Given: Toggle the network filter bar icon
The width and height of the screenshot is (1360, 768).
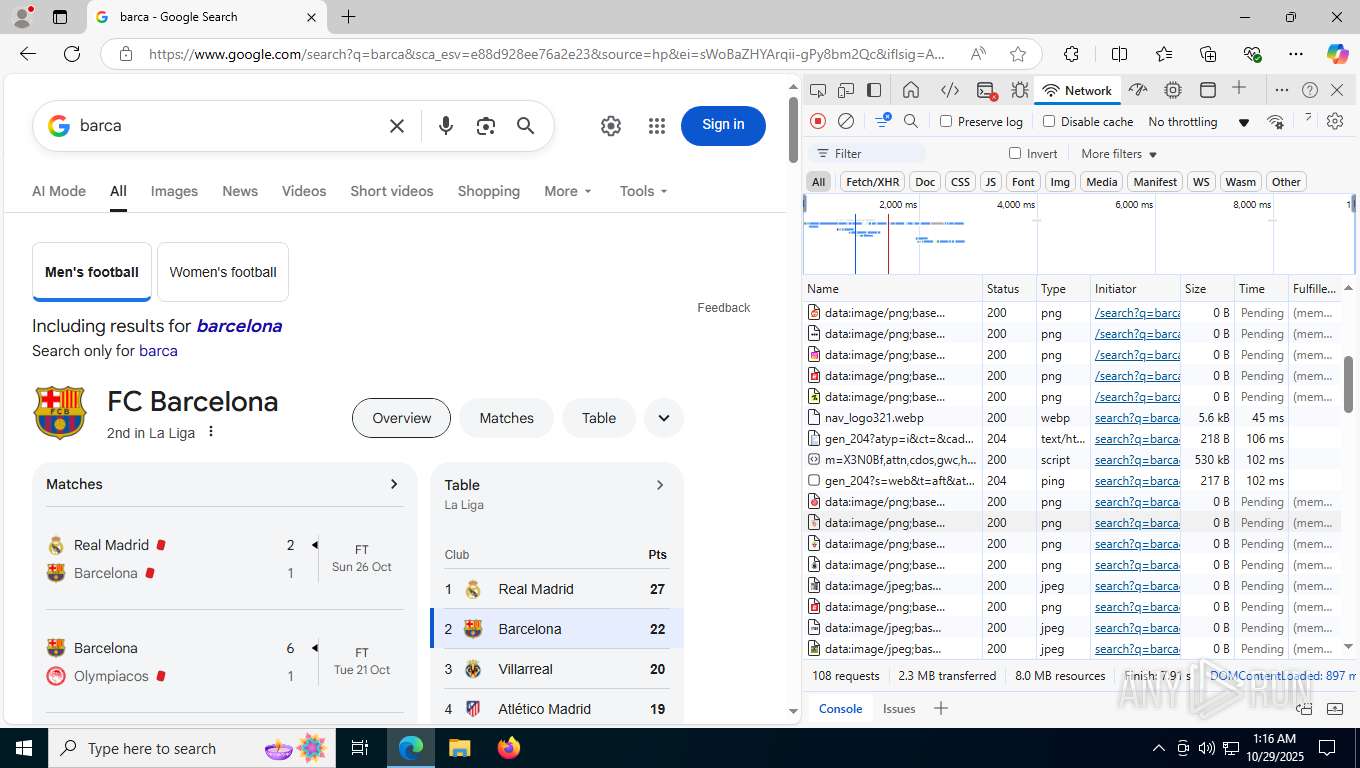Looking at the screenshot, I should click(x=882, y=121).
